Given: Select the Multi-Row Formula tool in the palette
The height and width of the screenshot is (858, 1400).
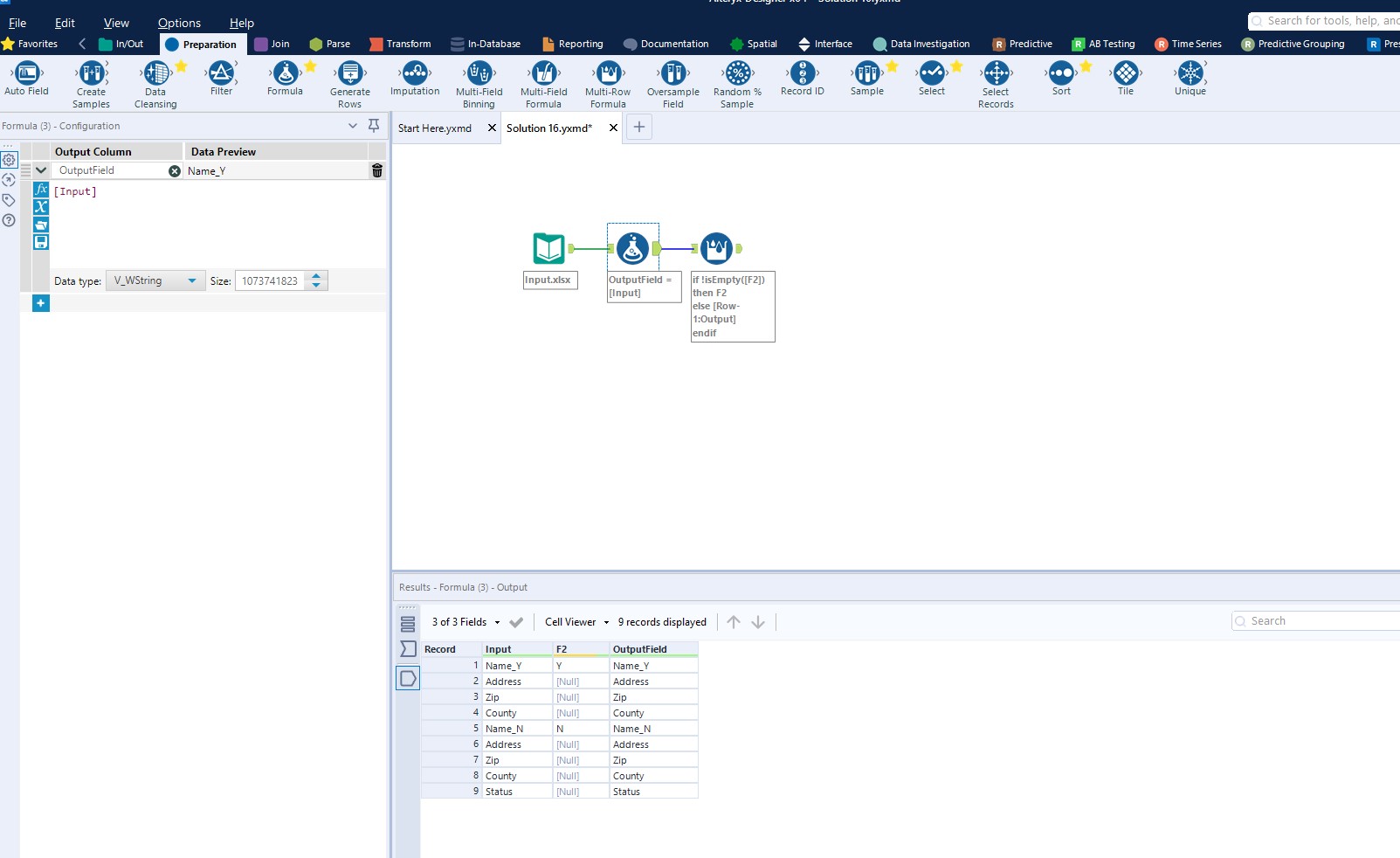Looking at the screenshot, I should click(608, 74).
